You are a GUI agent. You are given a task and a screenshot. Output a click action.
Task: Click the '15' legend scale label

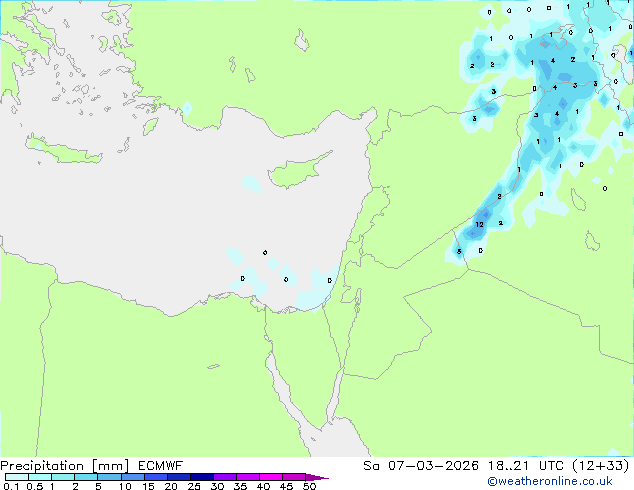pyautogui.click(x=148, y=486)
